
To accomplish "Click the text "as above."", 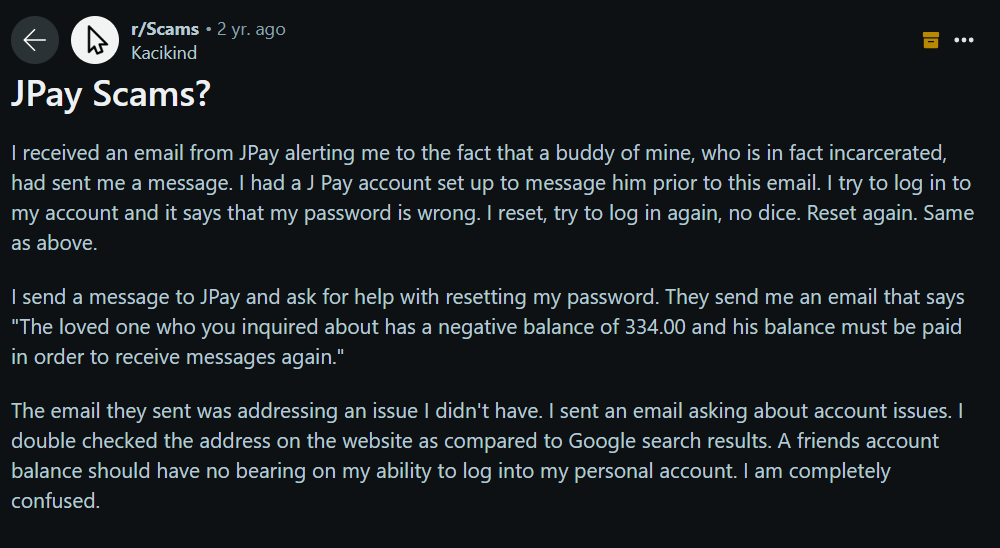I will tap(54, 243).
